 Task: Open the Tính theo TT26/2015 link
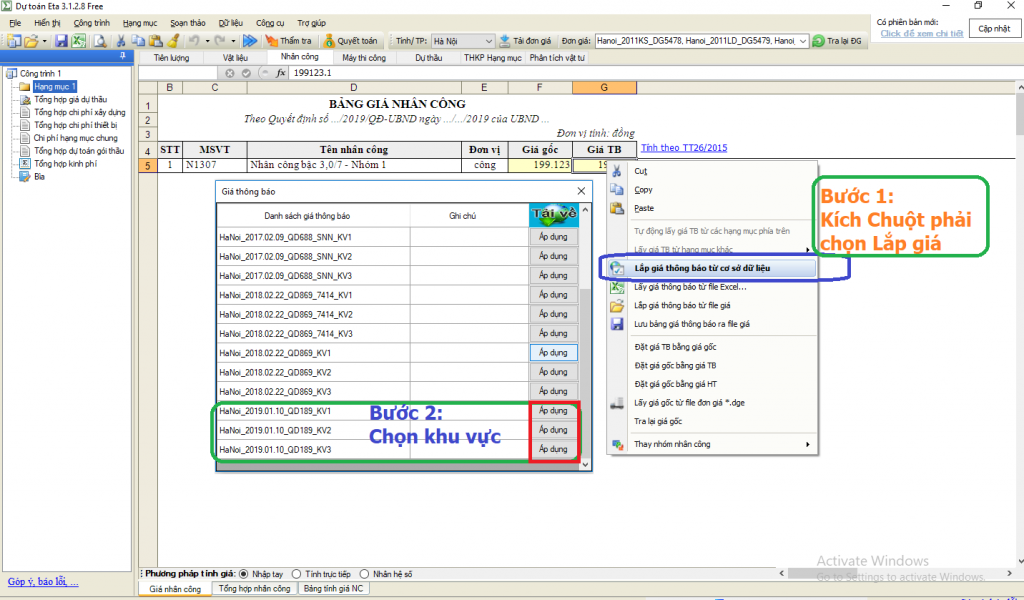684,148
